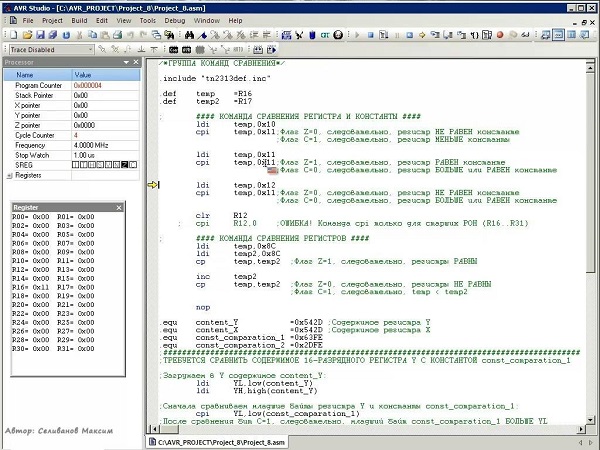Open the Debug menu
This screenshot has height=450, width=600.
coord(174,20)
